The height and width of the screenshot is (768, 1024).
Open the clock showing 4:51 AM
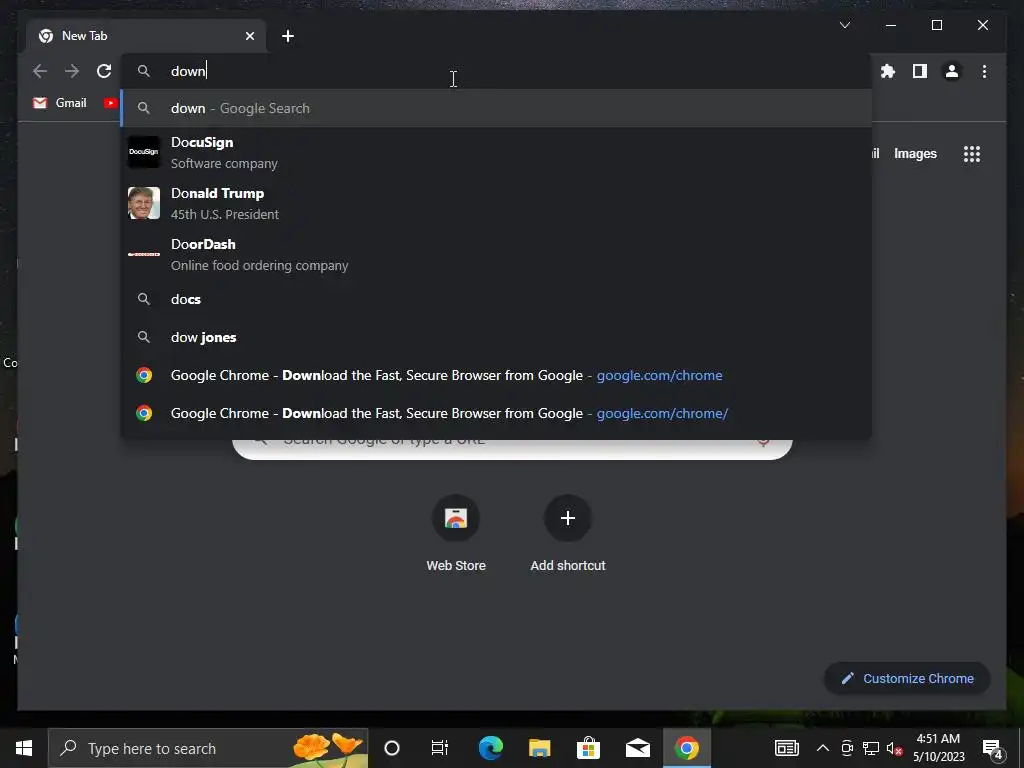938,748
